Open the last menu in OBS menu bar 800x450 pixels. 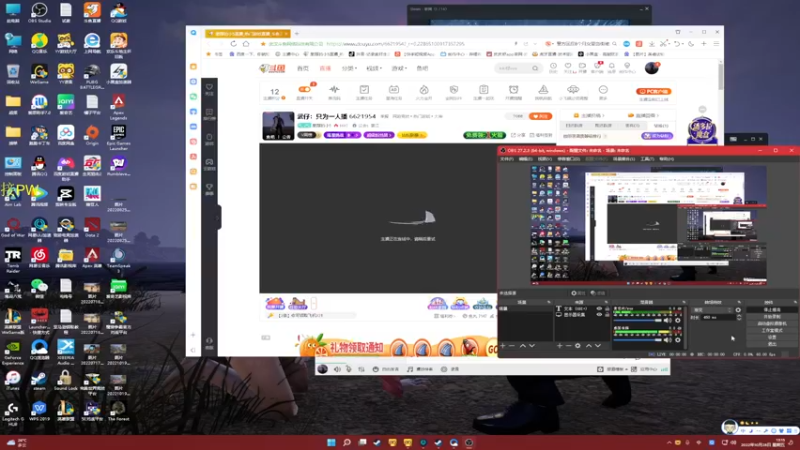coord(666,159)
